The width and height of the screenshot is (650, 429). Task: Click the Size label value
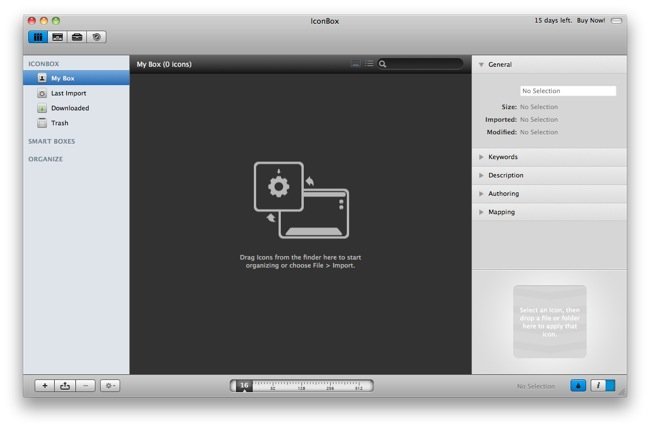pyautogui.click(x=539, y=107)
